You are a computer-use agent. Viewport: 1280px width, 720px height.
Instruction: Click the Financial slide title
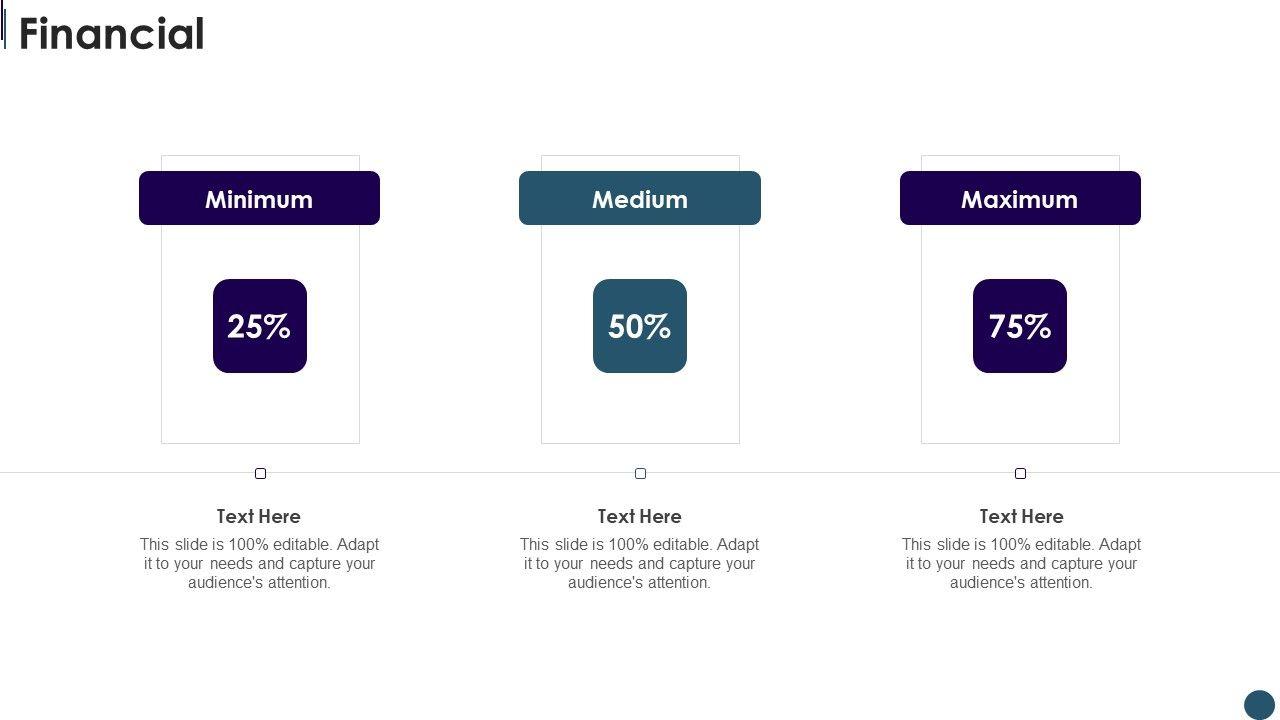tap(112, 34)
